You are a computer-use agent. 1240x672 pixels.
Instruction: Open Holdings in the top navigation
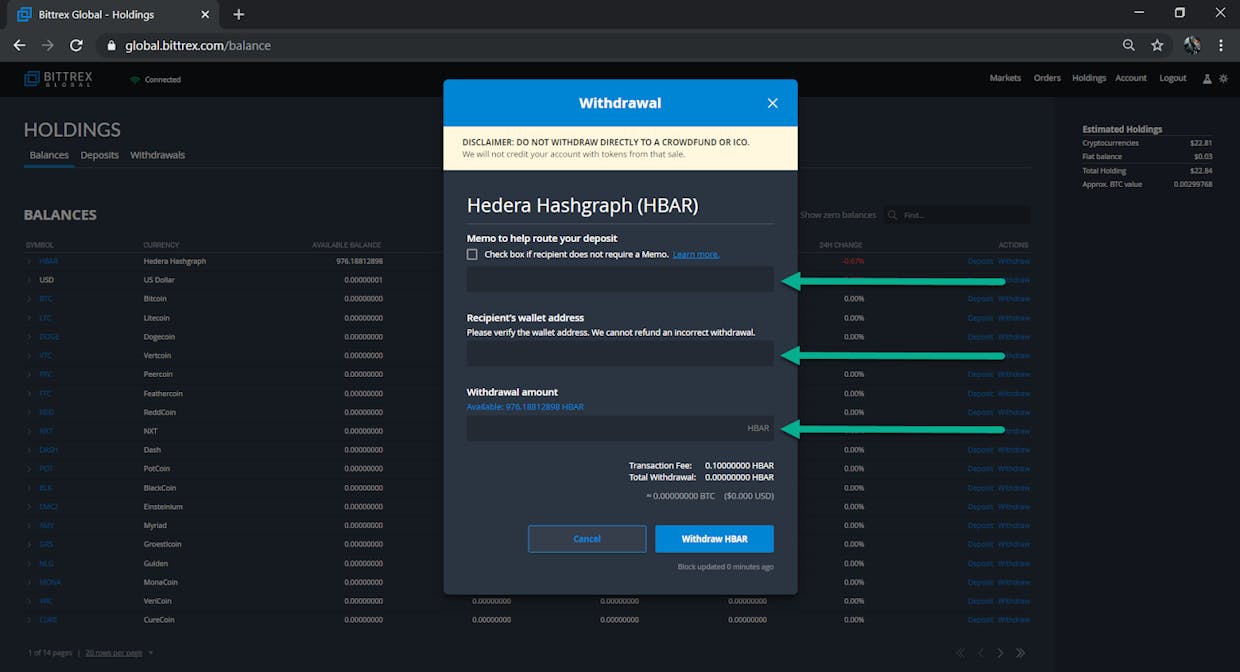pyautogui.click(x=1089, y=78)
